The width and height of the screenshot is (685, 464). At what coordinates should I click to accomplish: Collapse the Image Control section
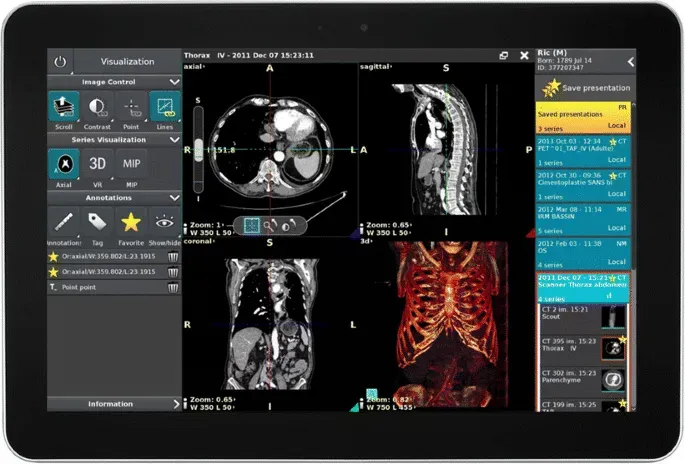[174, 82]
